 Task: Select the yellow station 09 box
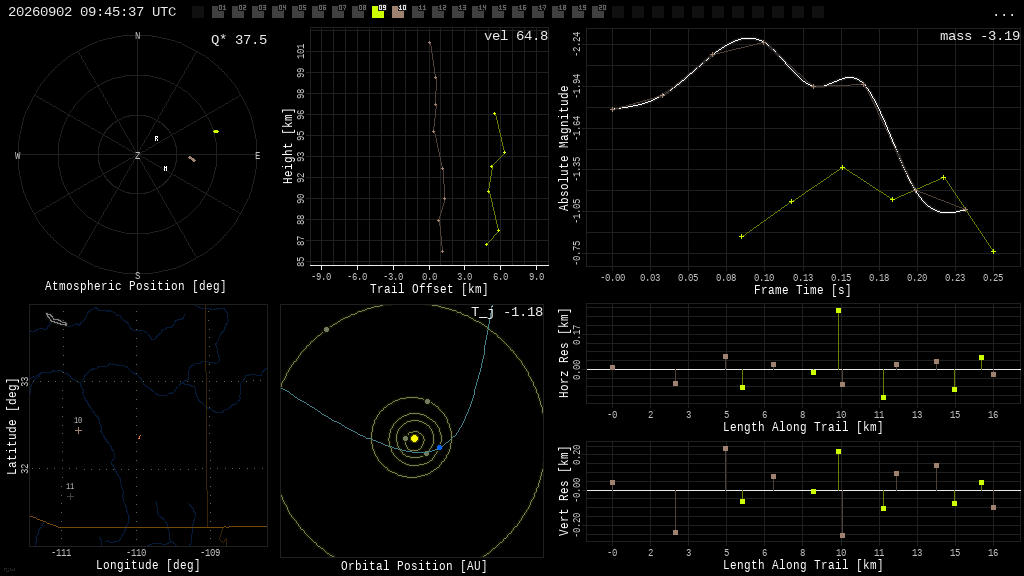click(378, 12)
